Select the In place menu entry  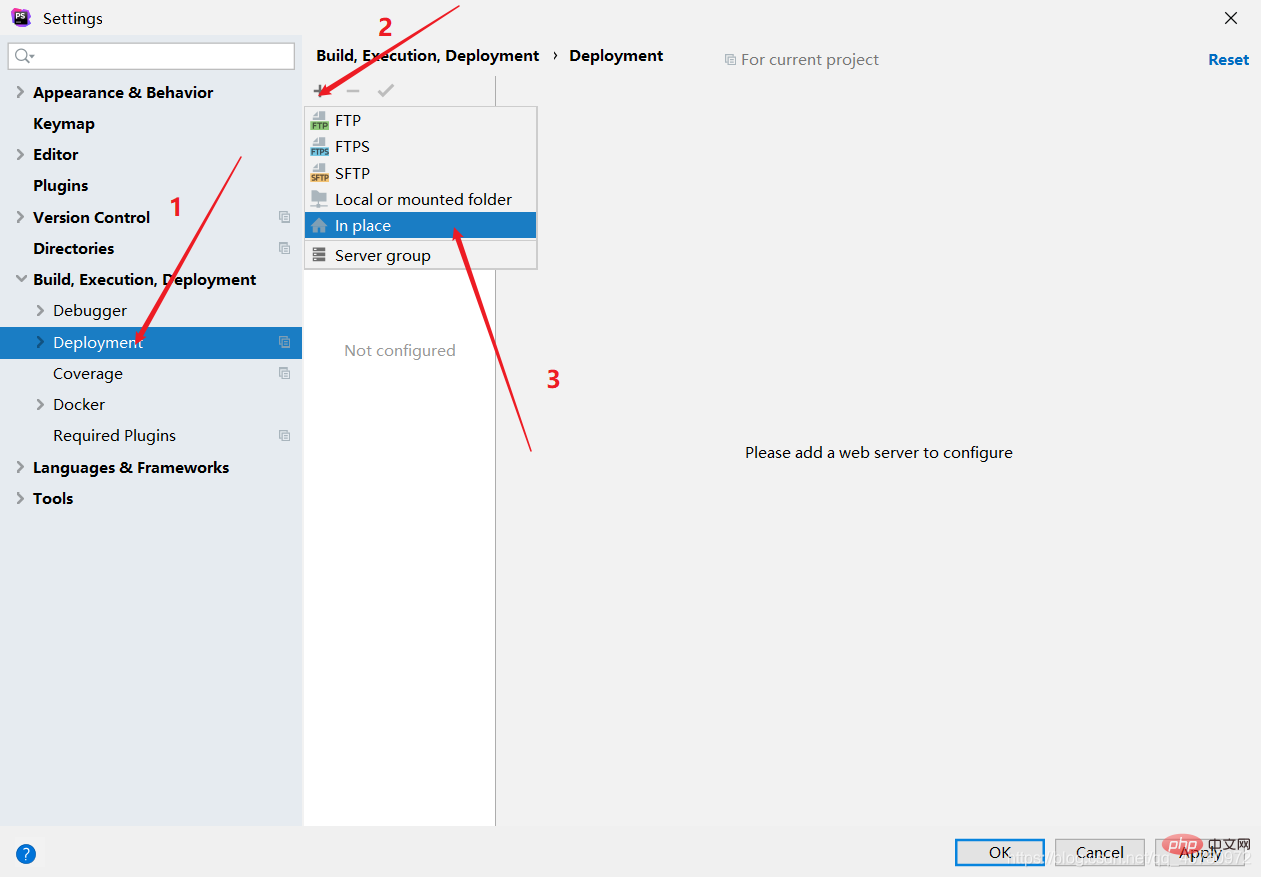click(421, 226)
